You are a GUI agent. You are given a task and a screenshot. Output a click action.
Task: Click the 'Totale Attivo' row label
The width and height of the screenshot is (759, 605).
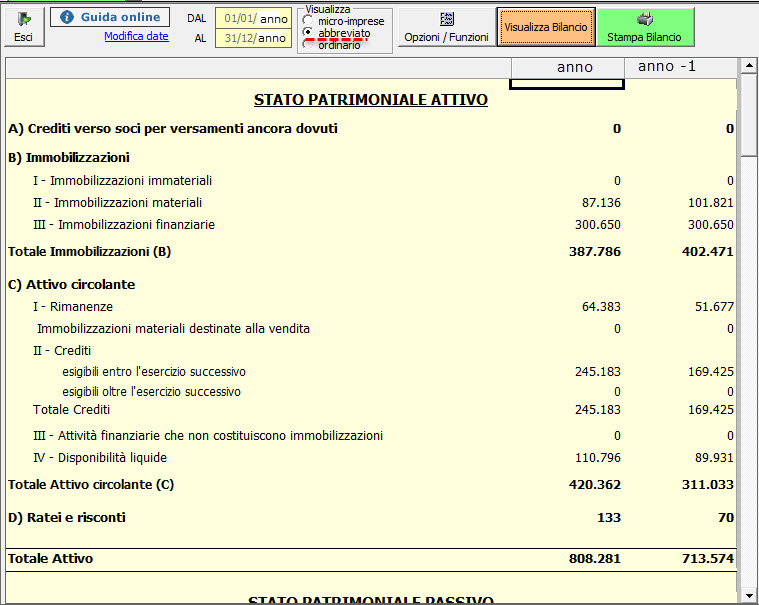coord(50,559)
